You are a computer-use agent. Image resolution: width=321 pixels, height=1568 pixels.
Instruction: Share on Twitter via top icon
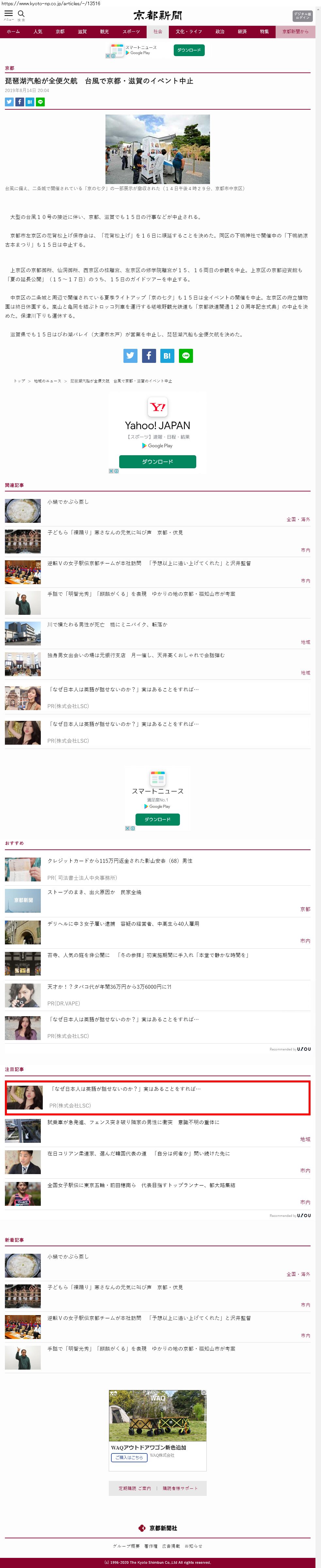click(9, 102)
